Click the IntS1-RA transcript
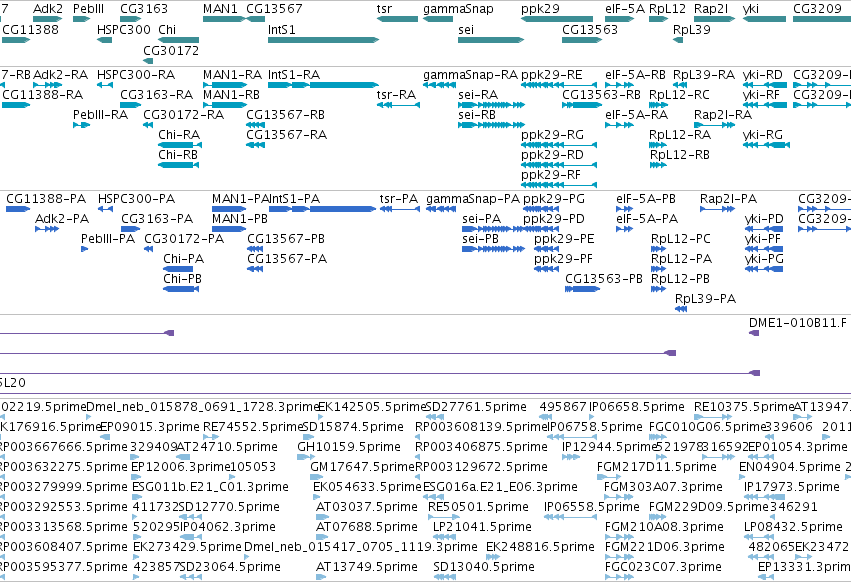Viewport: 851px width, 582px height. pyautogui.click(x=323, y=85)
